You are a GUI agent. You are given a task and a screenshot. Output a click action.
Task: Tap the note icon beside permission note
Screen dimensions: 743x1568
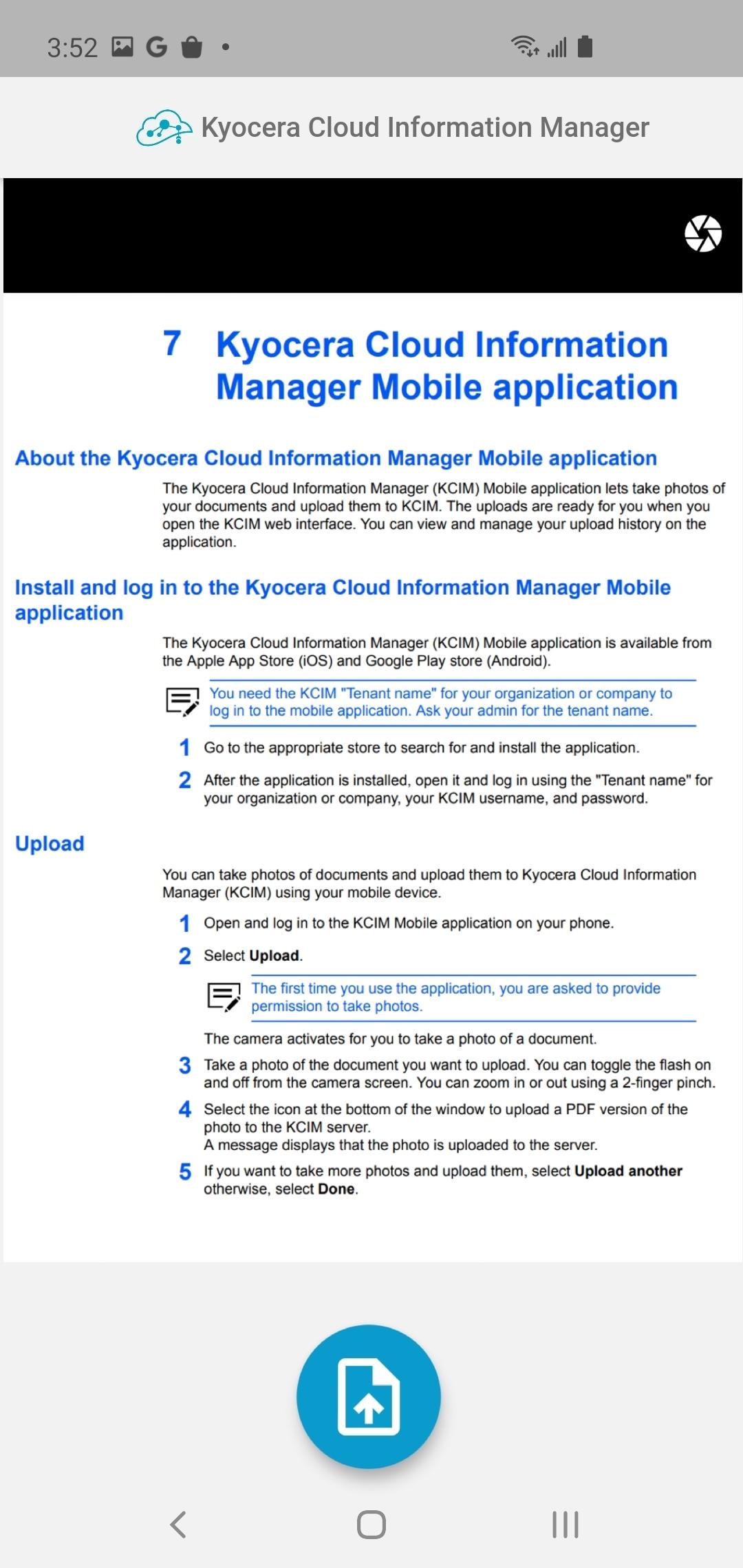point(224,997)
